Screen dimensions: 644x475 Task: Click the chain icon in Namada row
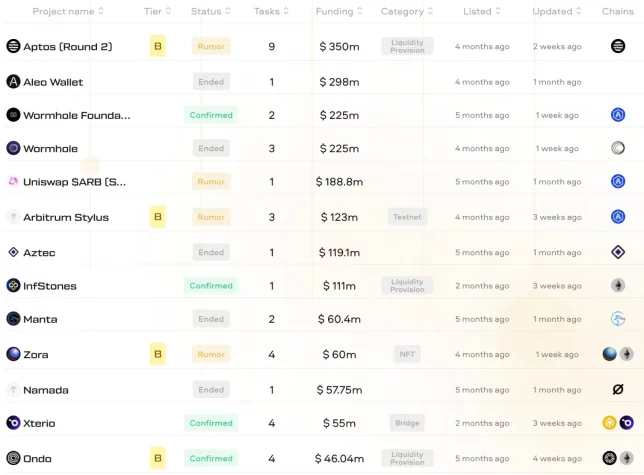(x=618, y=389)
